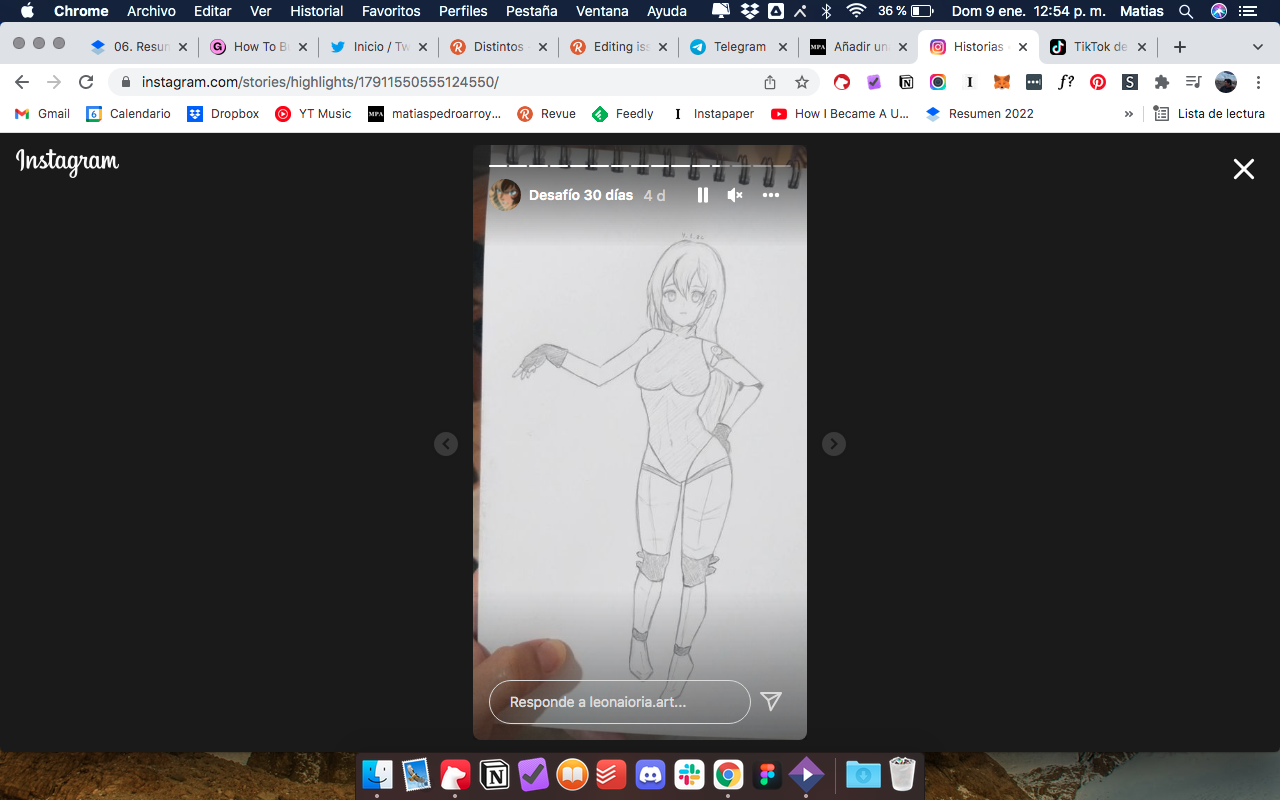Open the Historial menu
1280x800 pixels.
317,11
